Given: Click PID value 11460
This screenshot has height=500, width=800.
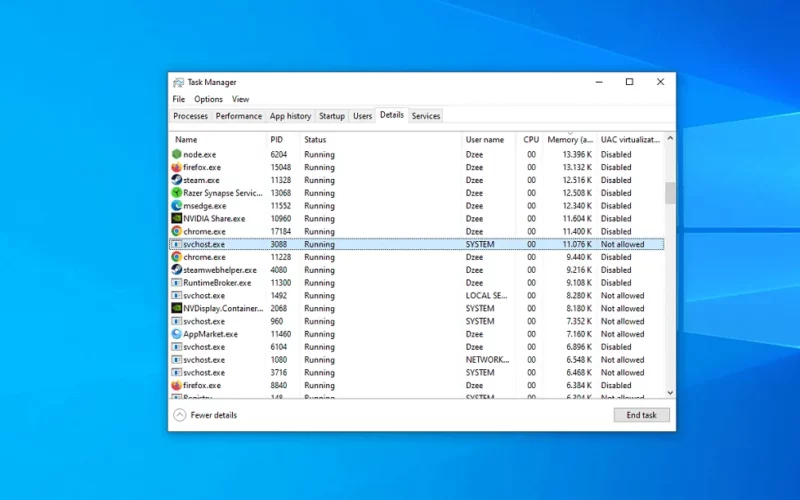Looking at the screenshot, I should coord(281,334).
